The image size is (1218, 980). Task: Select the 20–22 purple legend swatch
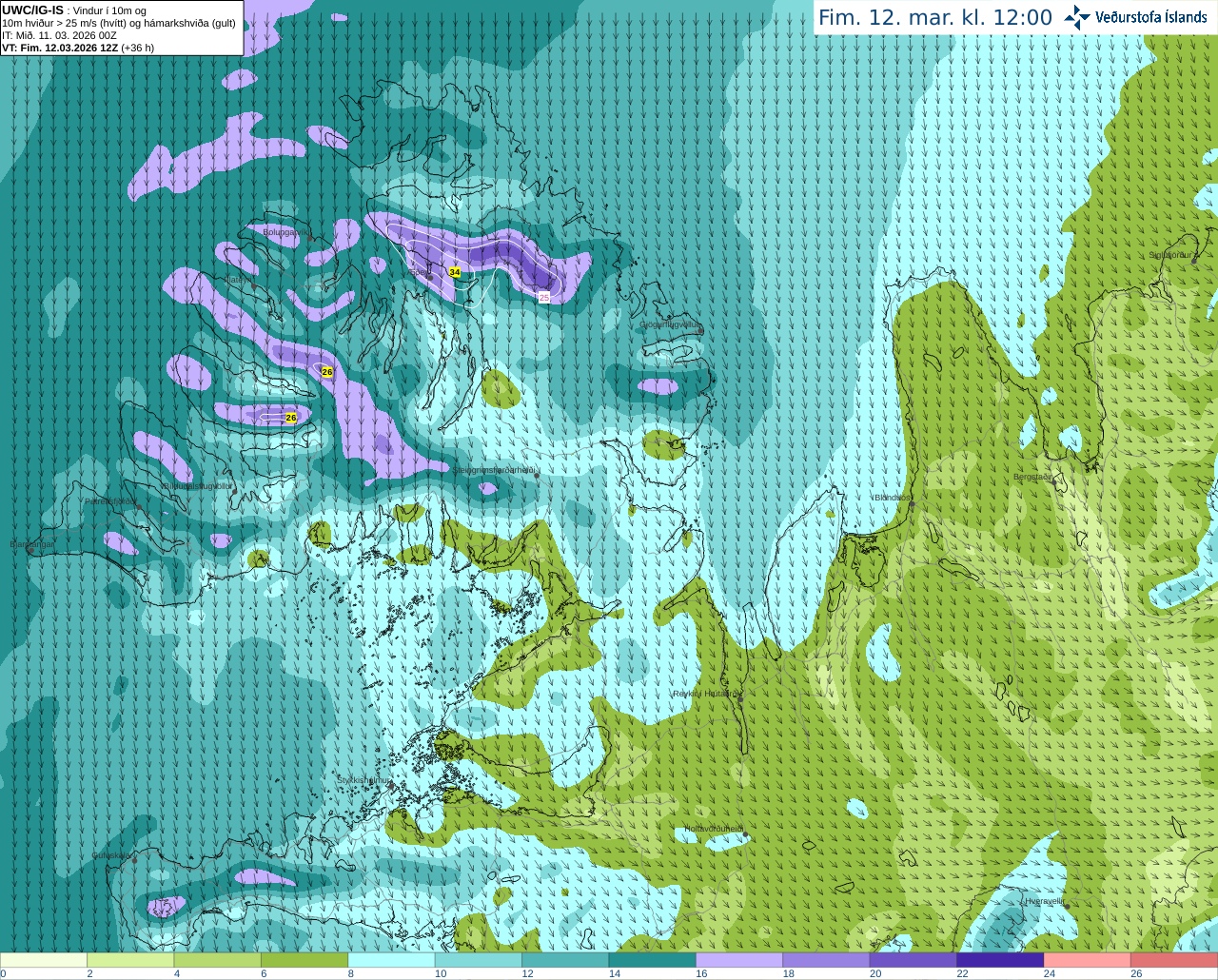913,961
